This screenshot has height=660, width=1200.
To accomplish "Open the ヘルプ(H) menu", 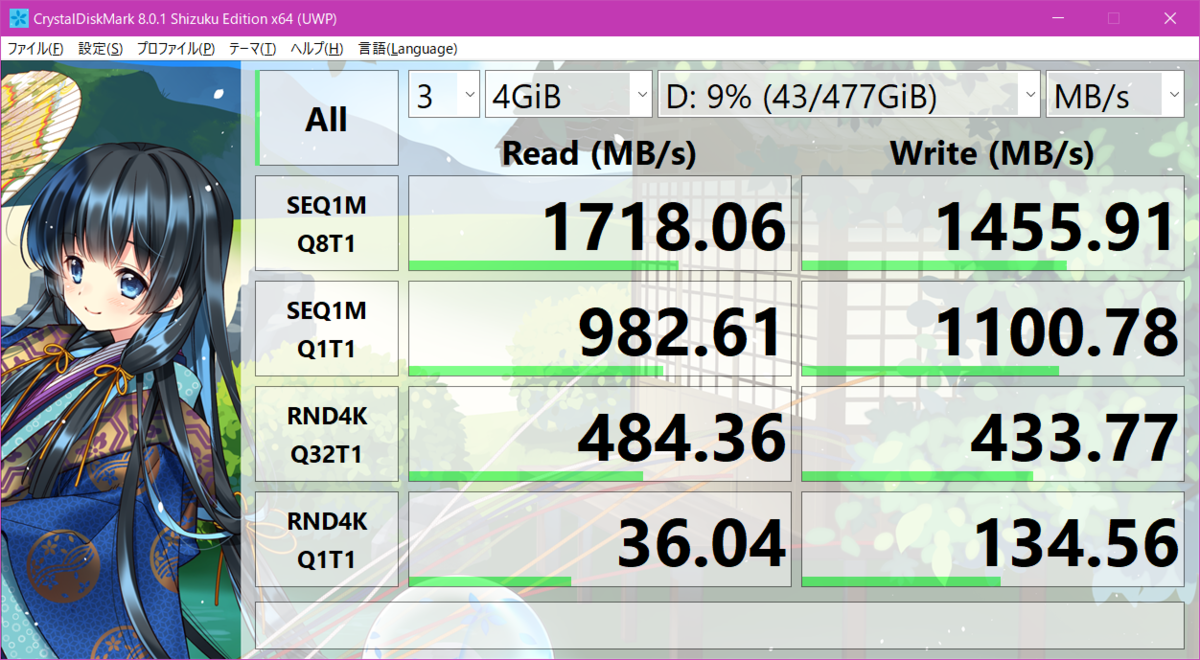I will click(x=317, y=48).
